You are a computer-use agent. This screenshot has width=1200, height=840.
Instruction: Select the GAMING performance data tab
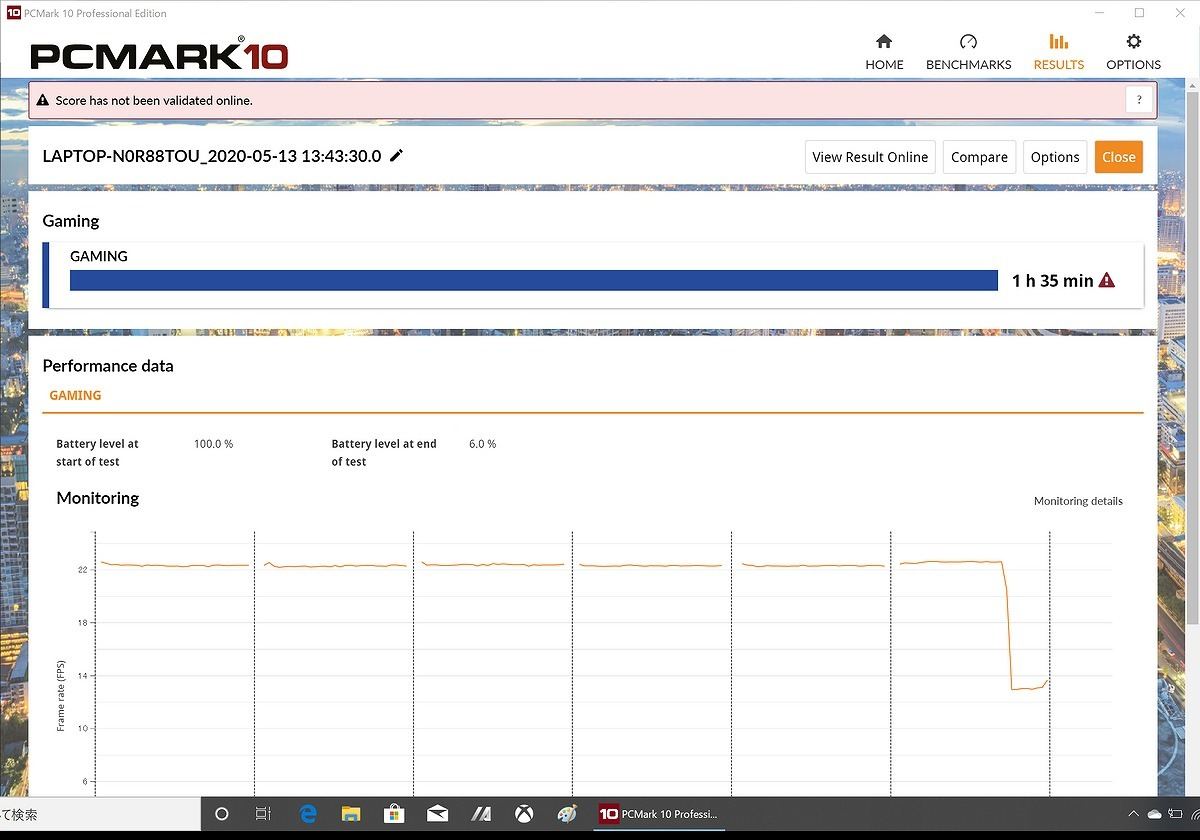point(75,395)
